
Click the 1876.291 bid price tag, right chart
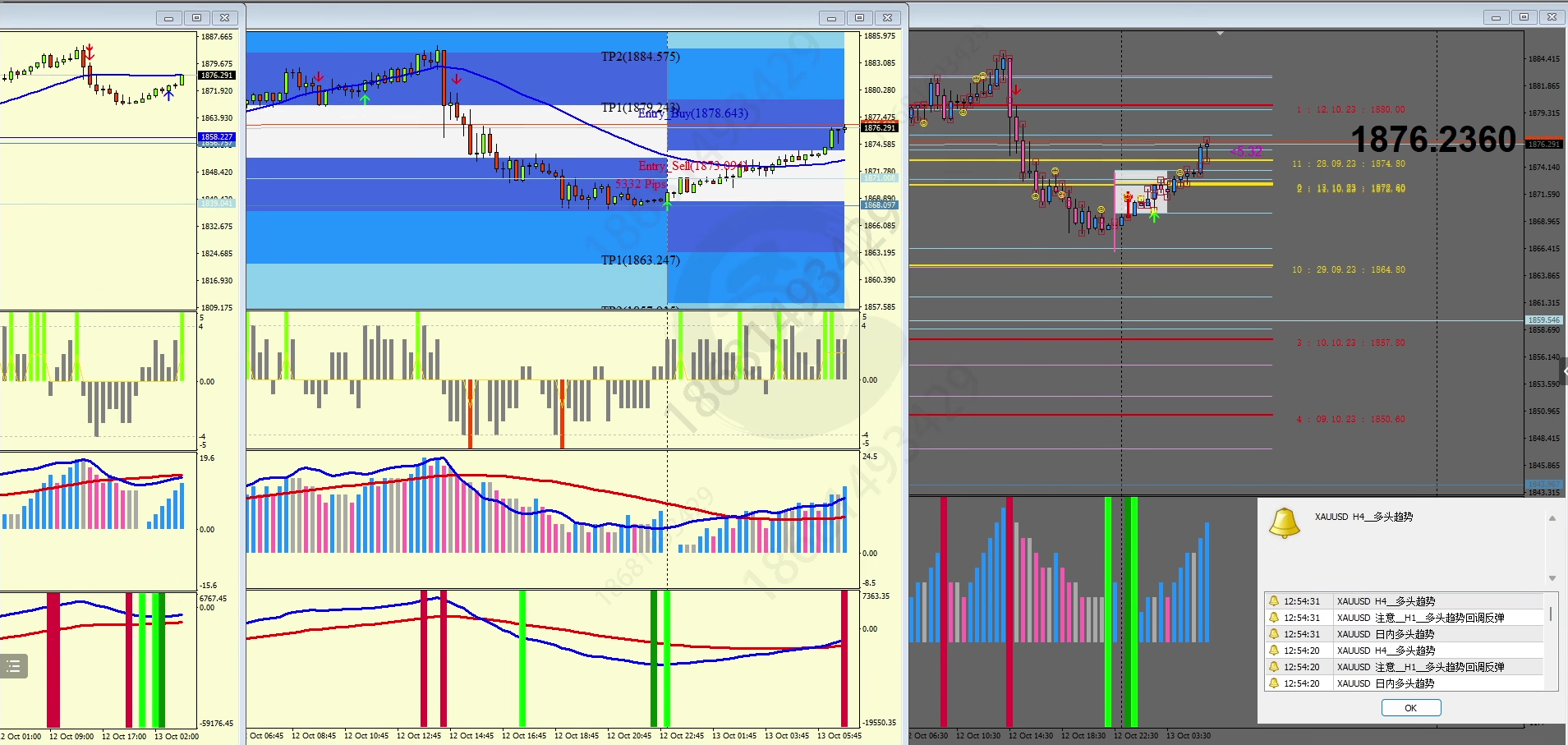click(x=1543, y=145)
